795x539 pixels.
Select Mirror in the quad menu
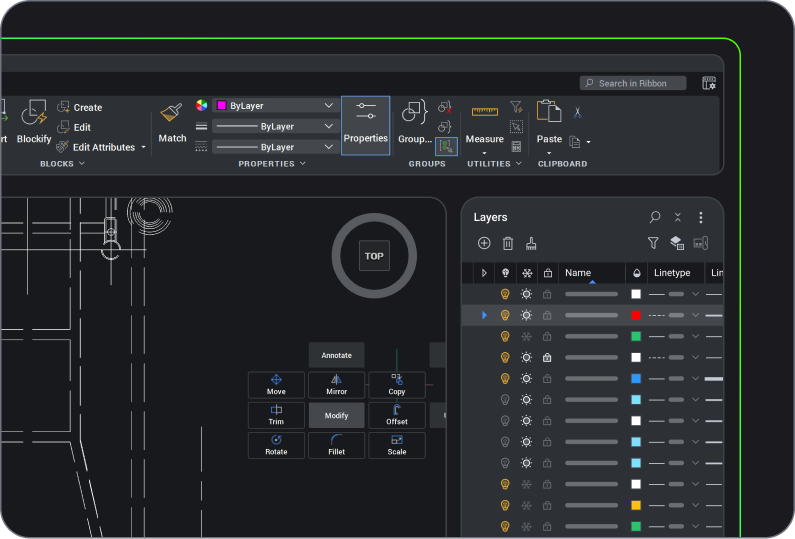(x=337, y=385)
